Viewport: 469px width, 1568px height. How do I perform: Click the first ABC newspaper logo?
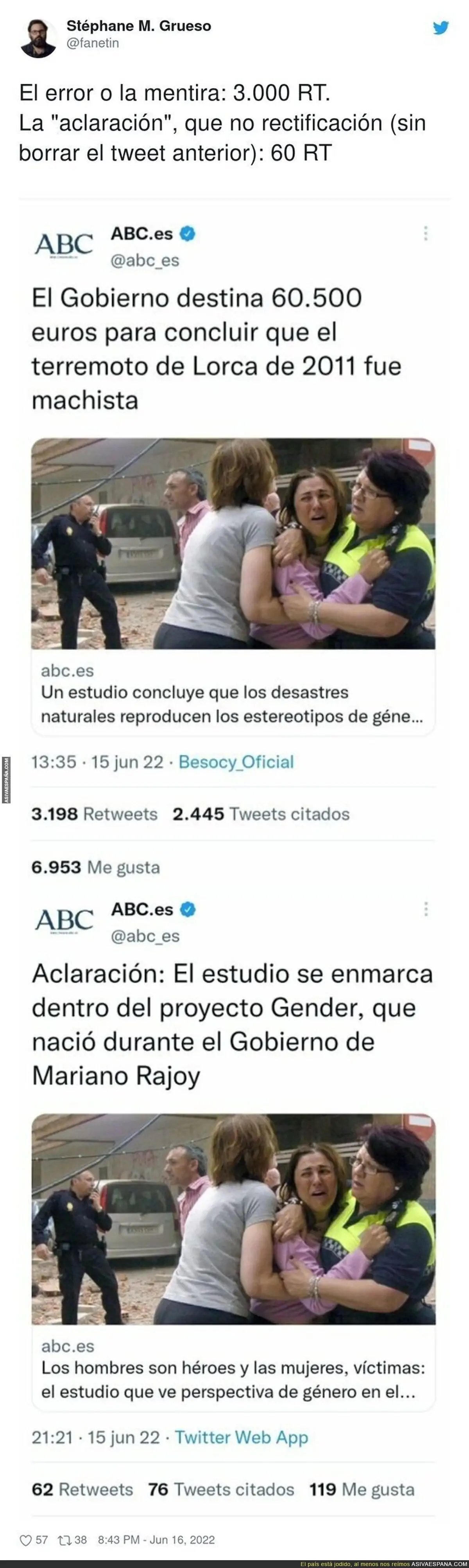point(64,245)
